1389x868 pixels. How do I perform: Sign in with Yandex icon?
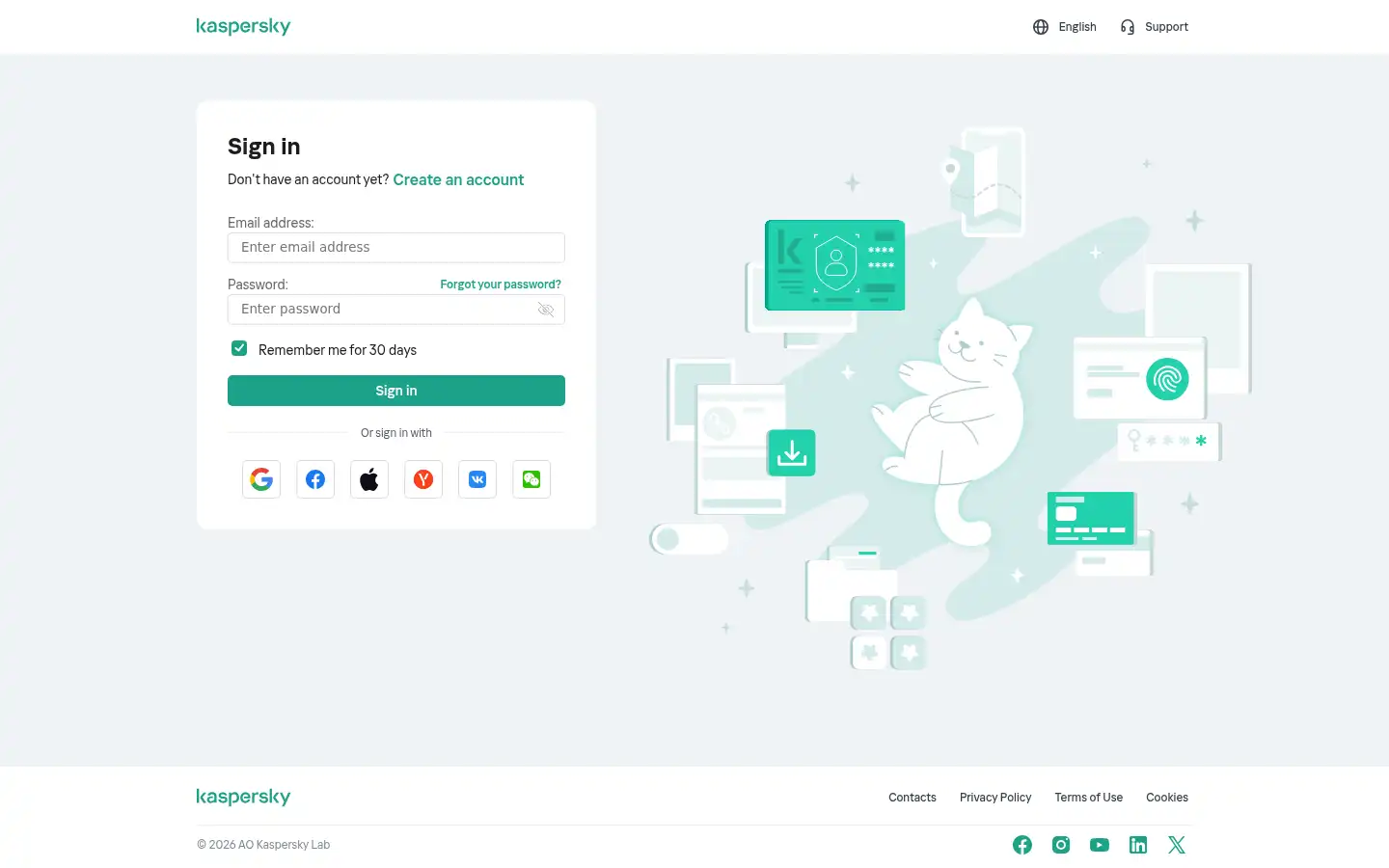(423, 479)
